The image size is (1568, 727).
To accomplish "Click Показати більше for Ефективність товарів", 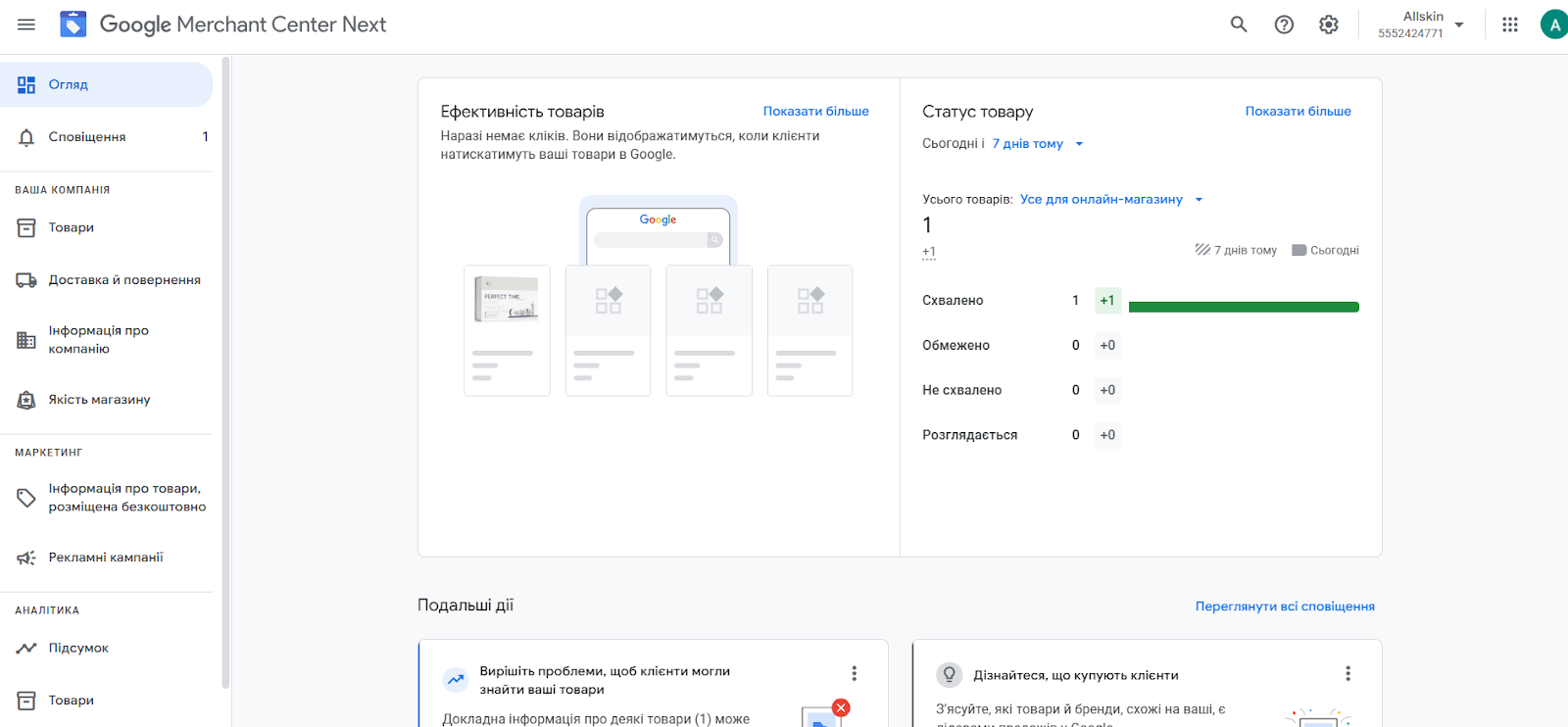I will tap(816, 112).
